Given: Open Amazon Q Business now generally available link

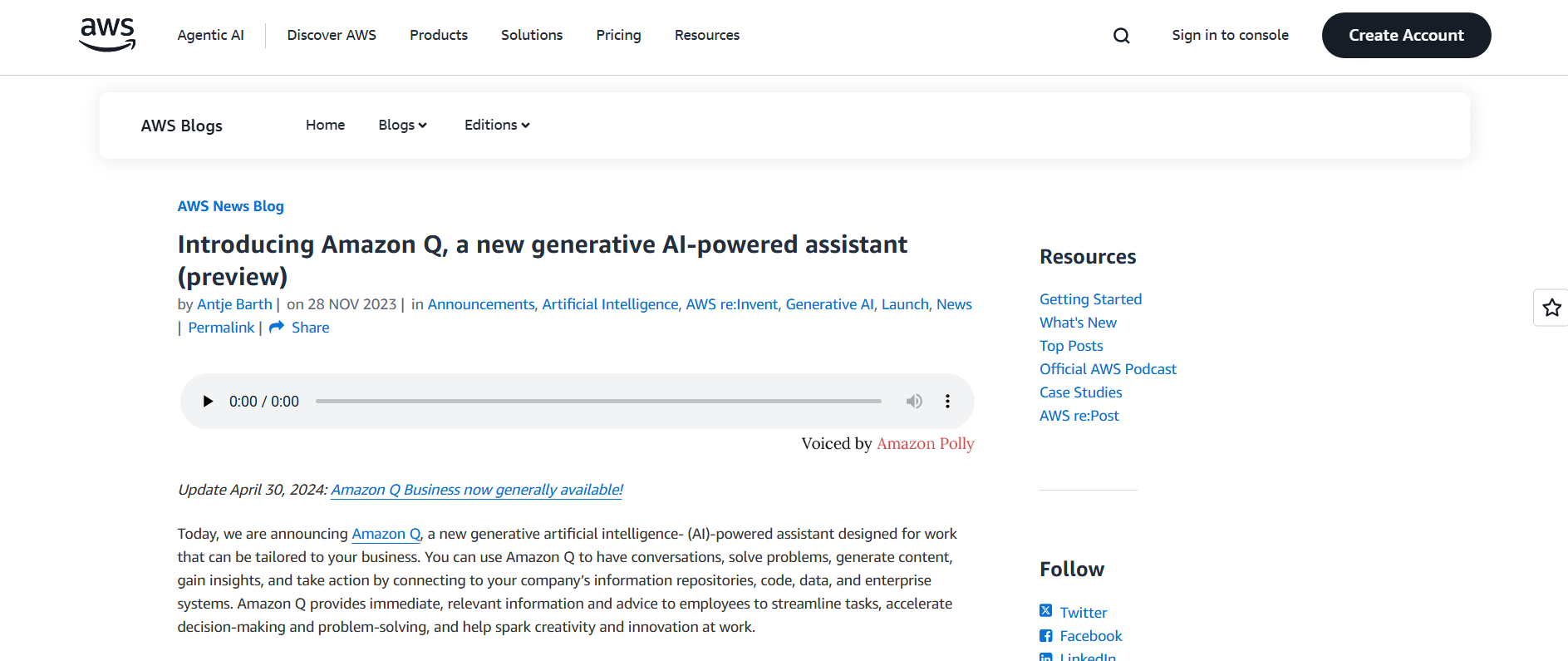Looking at the screenshot, I should click(x=477, y=490).
